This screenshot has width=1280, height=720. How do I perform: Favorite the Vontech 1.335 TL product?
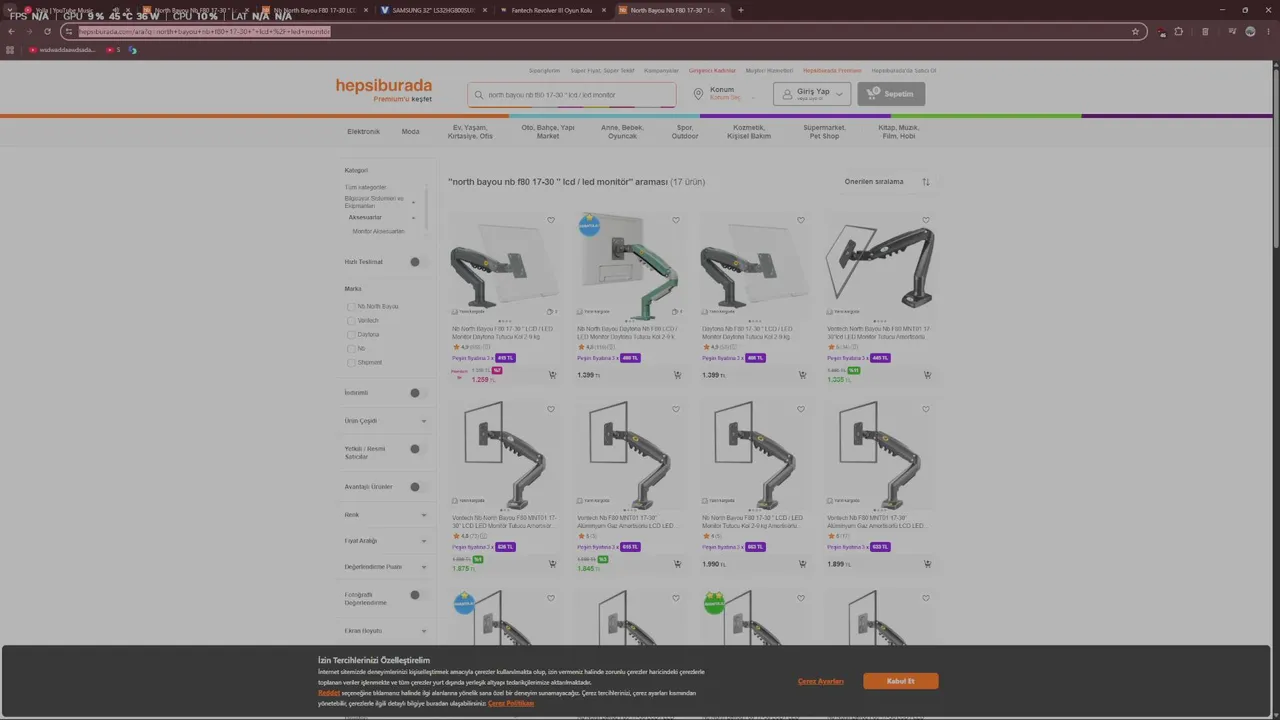(926, 220)
